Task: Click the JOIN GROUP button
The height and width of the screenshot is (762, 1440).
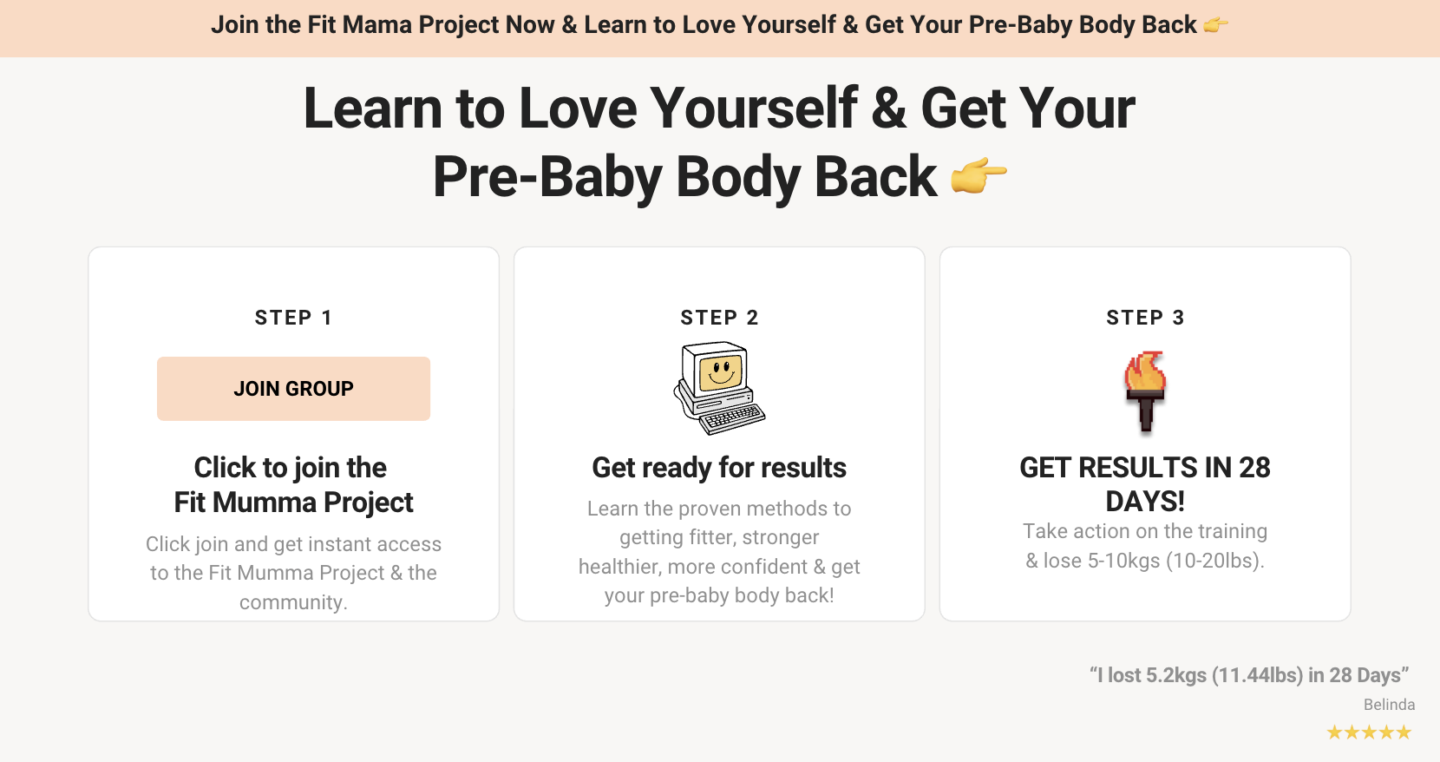Action: click(293, 388)
